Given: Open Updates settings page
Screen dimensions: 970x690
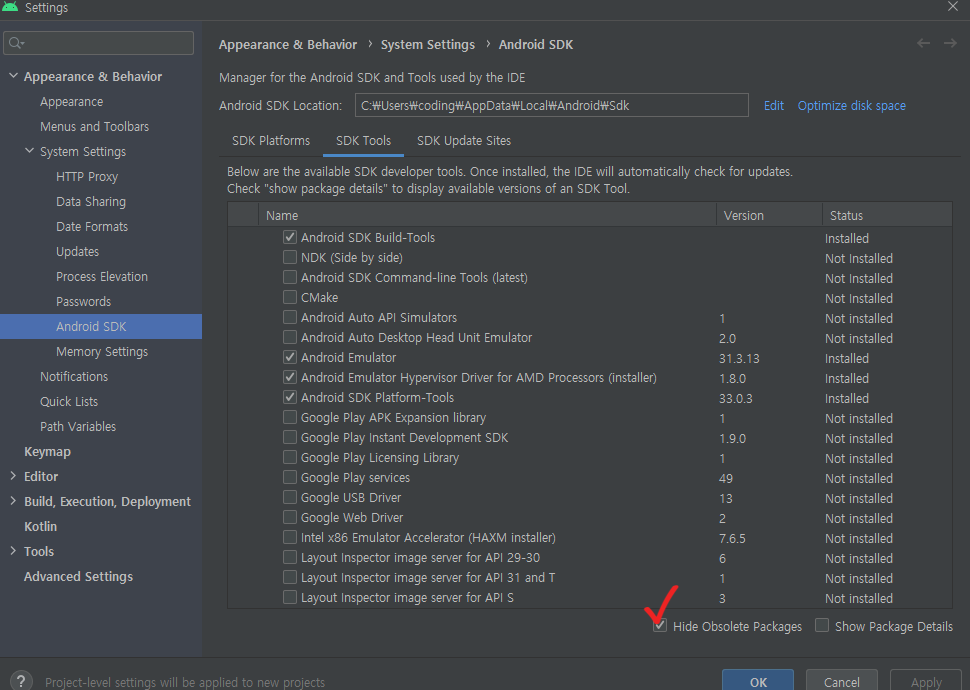Looking at the screenshot, I should (x=77, y=251).
